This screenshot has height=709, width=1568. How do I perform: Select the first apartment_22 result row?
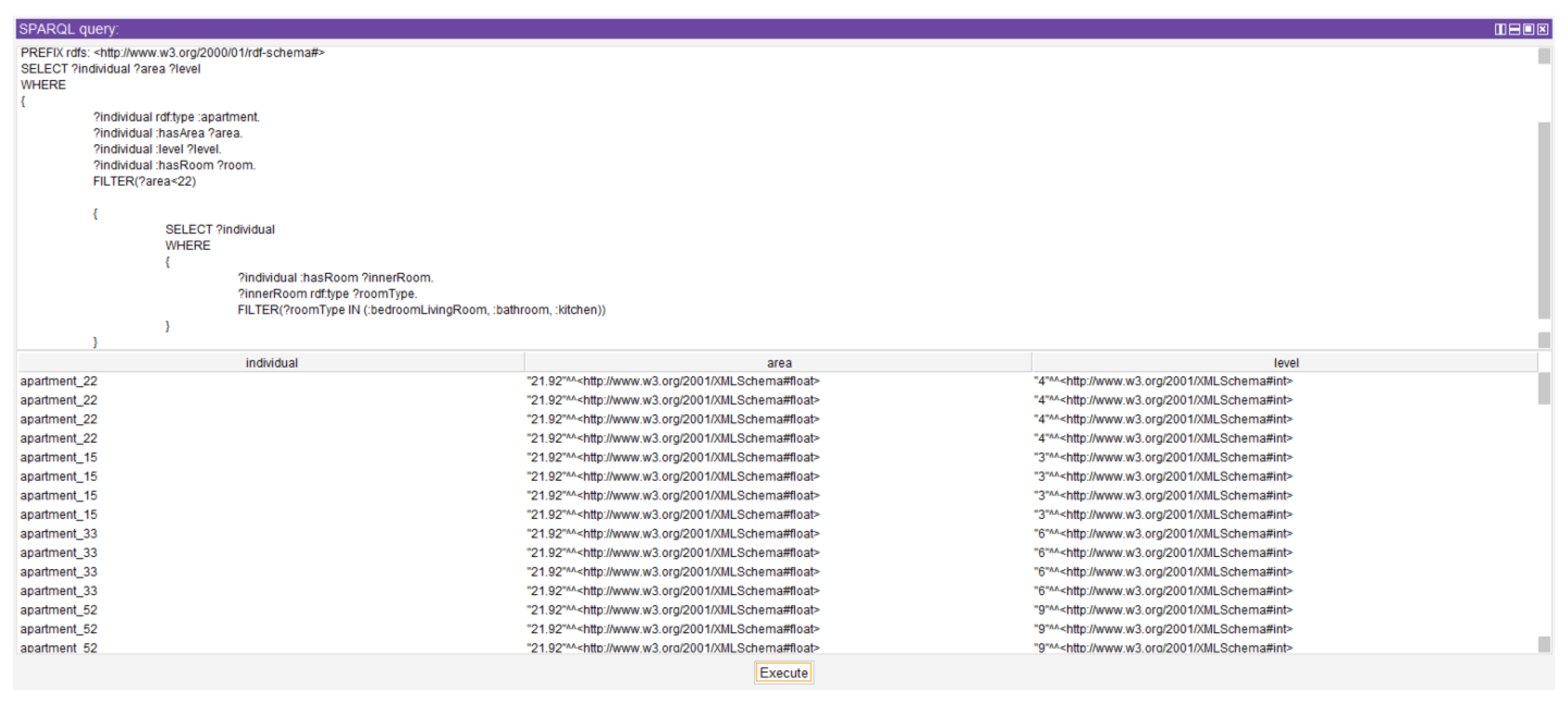(58, 381)
